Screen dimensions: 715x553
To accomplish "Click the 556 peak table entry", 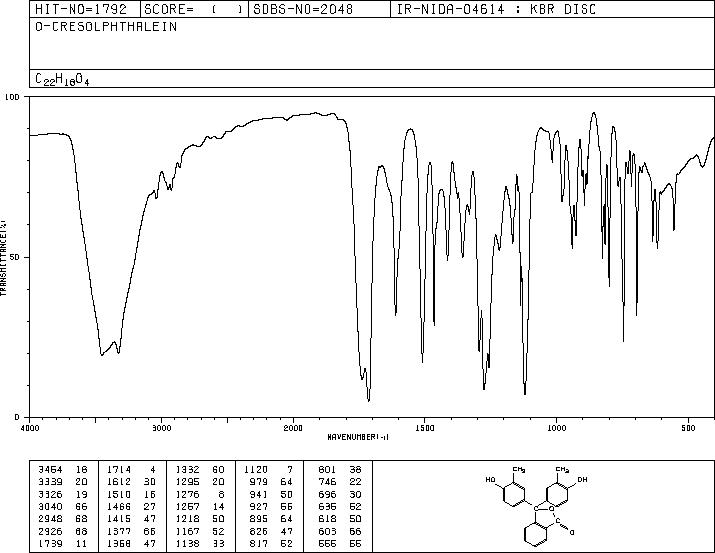I will pyautogui.click(x=327, y=544).
